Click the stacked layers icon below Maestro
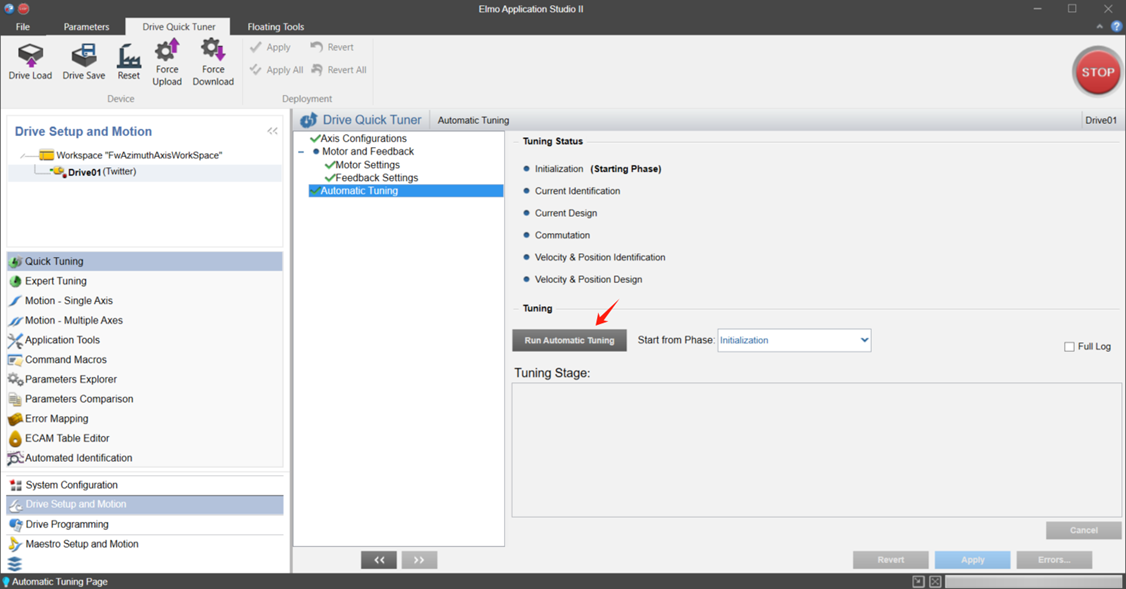This screenshot has height=589, width=1126. coord(15,564)
